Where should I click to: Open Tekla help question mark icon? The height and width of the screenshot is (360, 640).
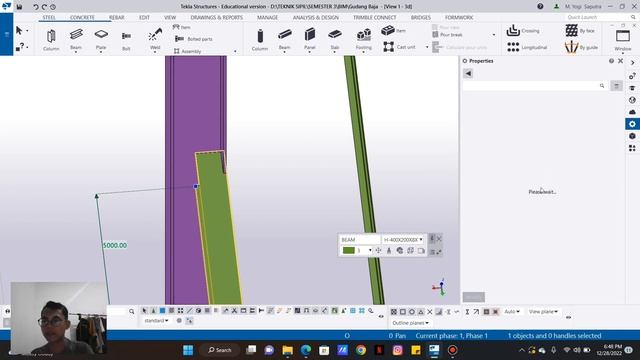click(x=540, y=6)
